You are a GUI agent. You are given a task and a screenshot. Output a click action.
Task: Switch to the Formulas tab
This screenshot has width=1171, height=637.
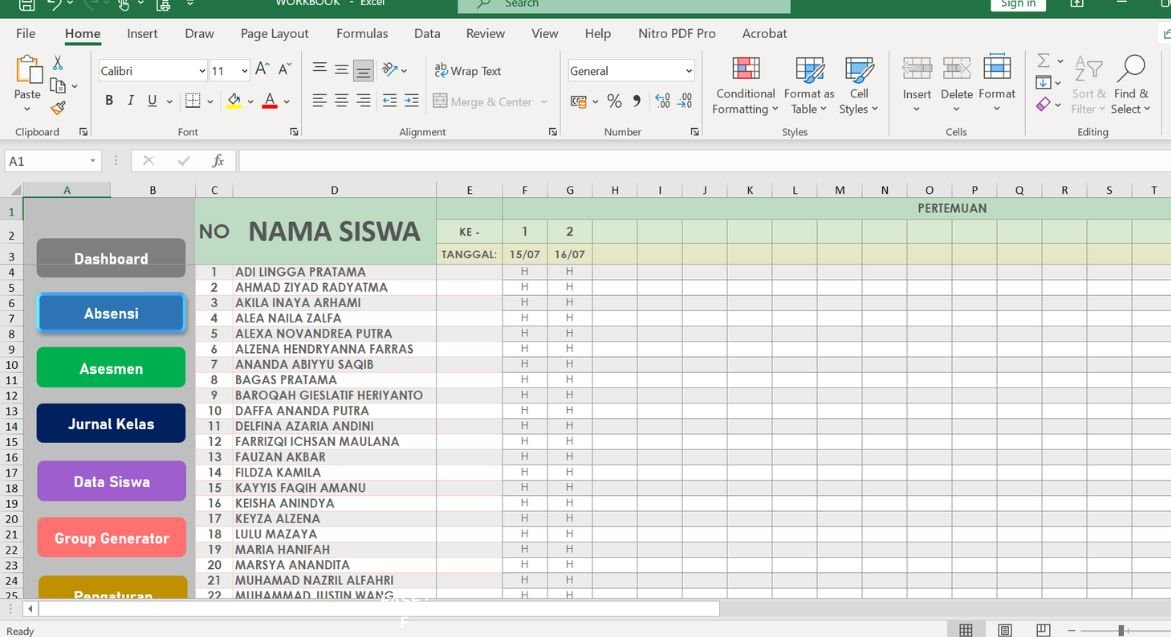click(362, 34)
